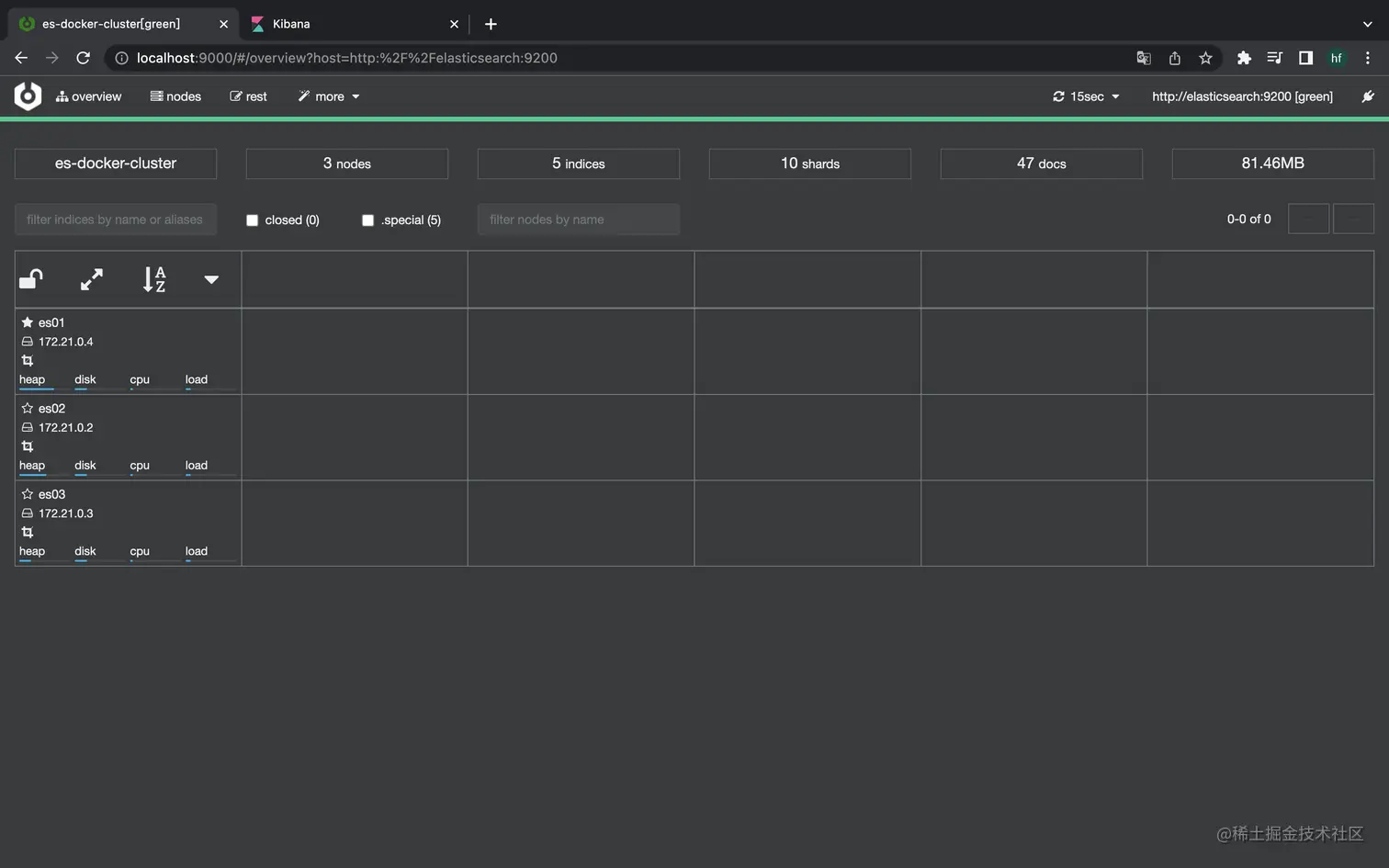The width and height of the screenshot is (1389, 868).
Task: Open Chrome three-dot menu
Action: pos(1368,58)
